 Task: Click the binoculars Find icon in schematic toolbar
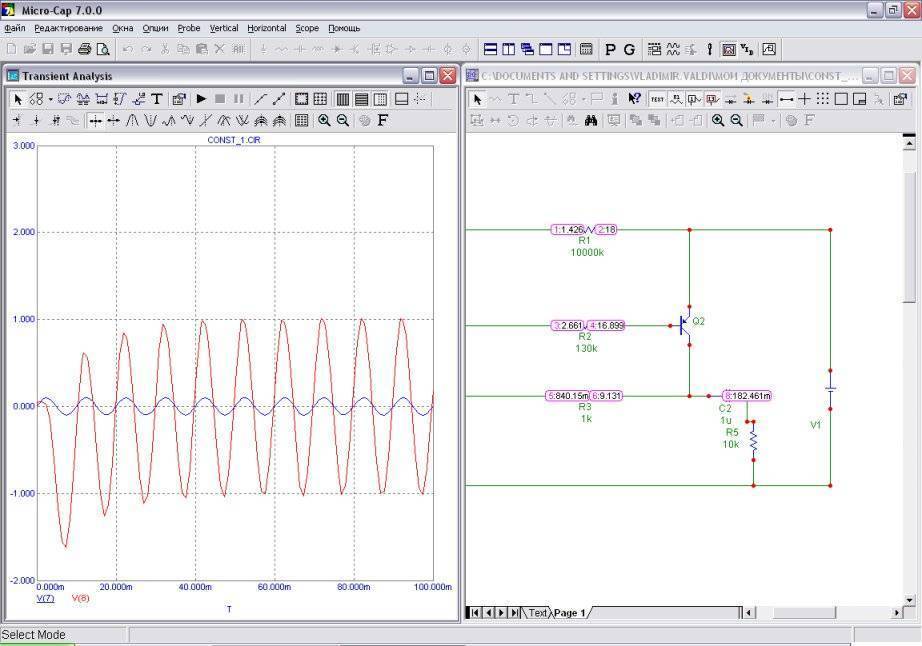tap(591, 120)
